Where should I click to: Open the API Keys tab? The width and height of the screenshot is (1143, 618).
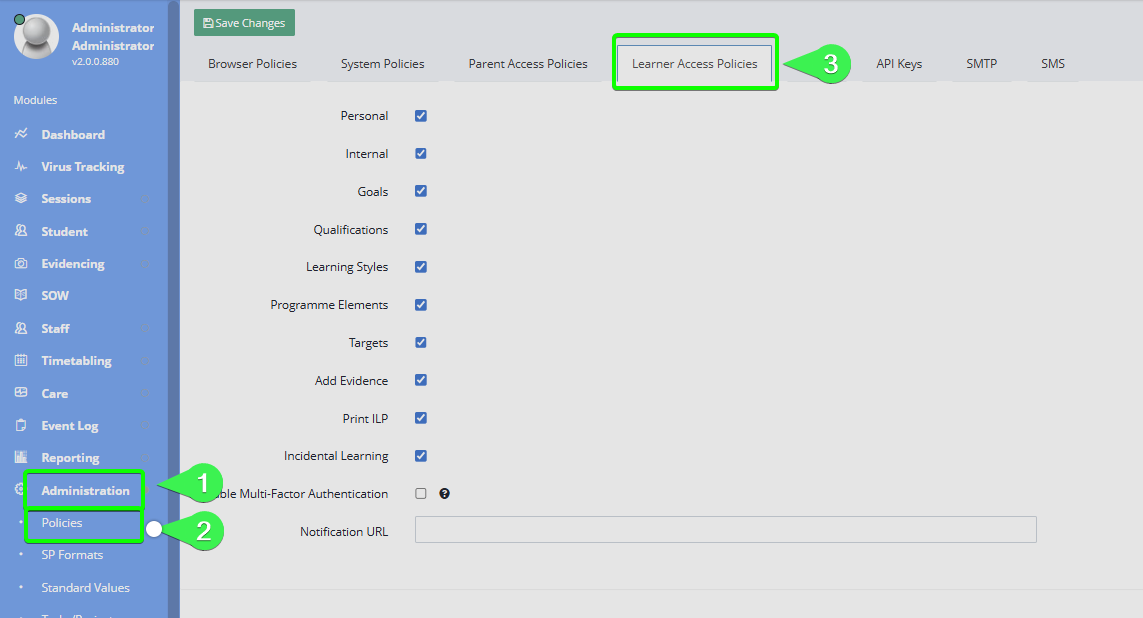pyautogui.click(x=899, y=64)
